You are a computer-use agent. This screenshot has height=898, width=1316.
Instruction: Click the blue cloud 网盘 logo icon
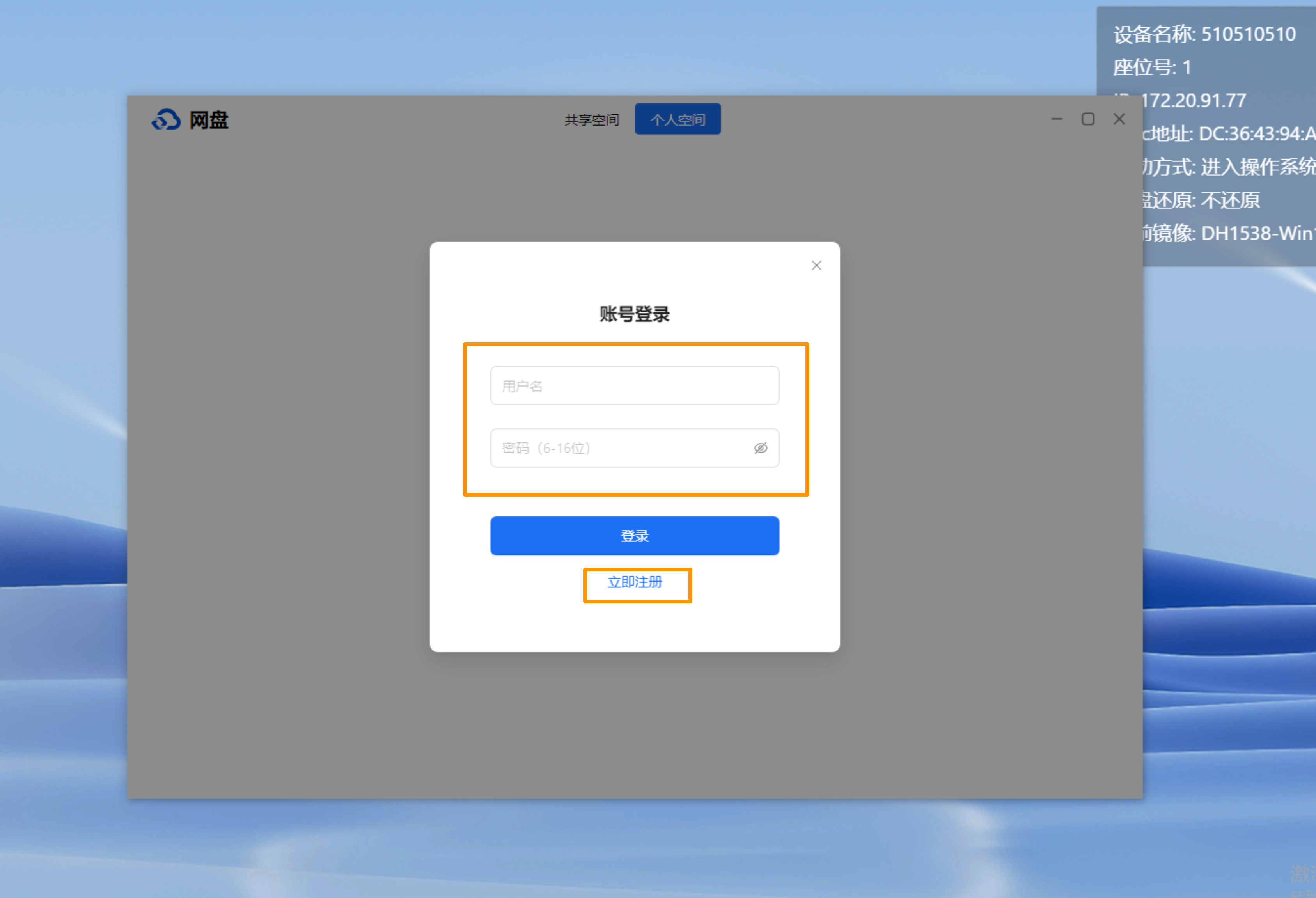coord(165,119)
